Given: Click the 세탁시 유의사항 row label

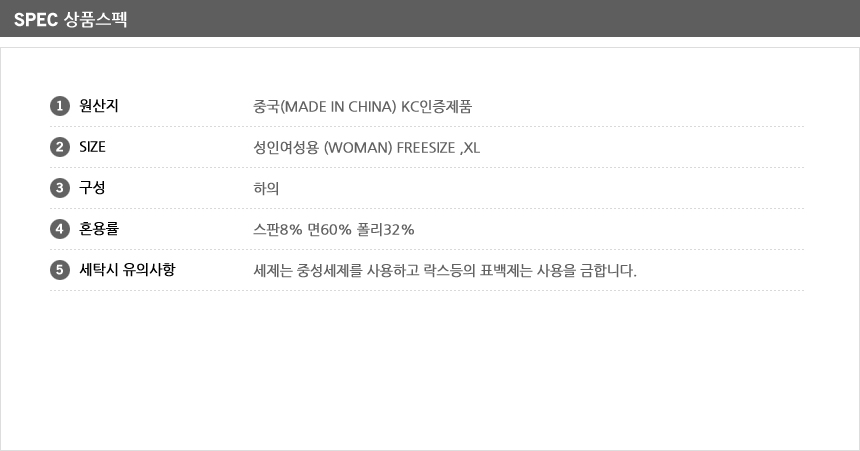Looking at the screenshot, I should click(x=127, y=270).
